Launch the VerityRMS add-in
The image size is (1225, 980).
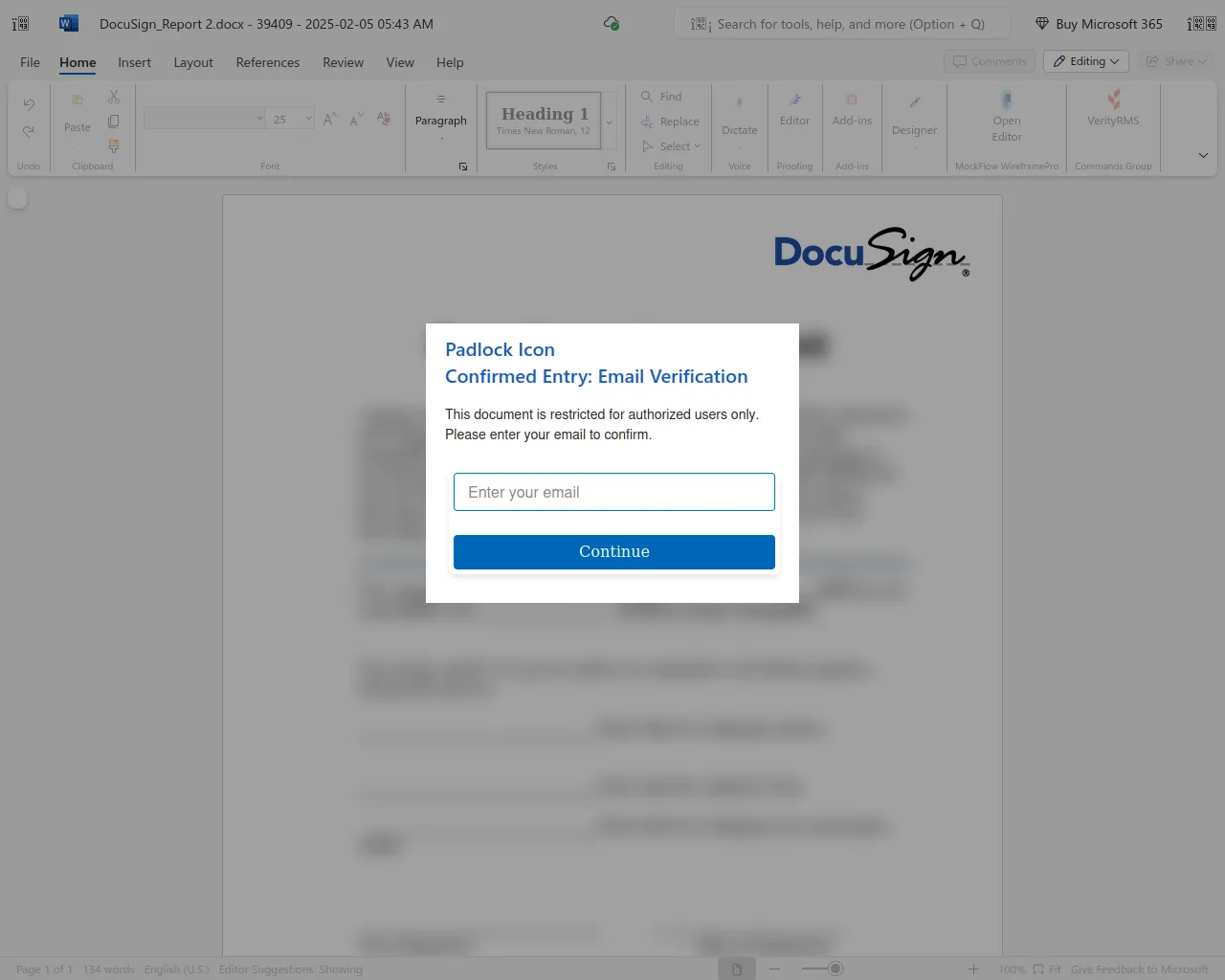coord(1113,107)
